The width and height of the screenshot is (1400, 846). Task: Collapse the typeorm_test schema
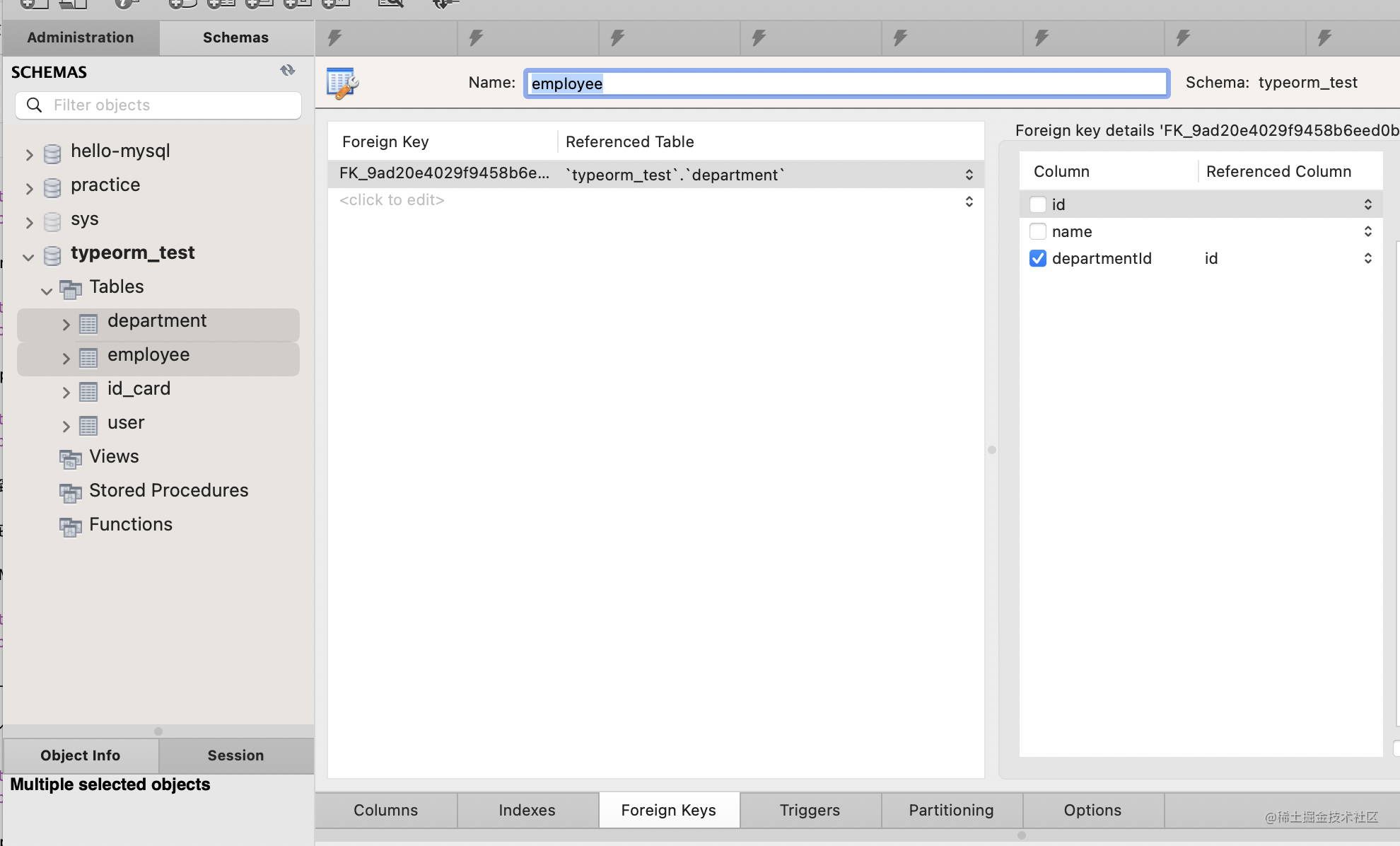point(28,257)
